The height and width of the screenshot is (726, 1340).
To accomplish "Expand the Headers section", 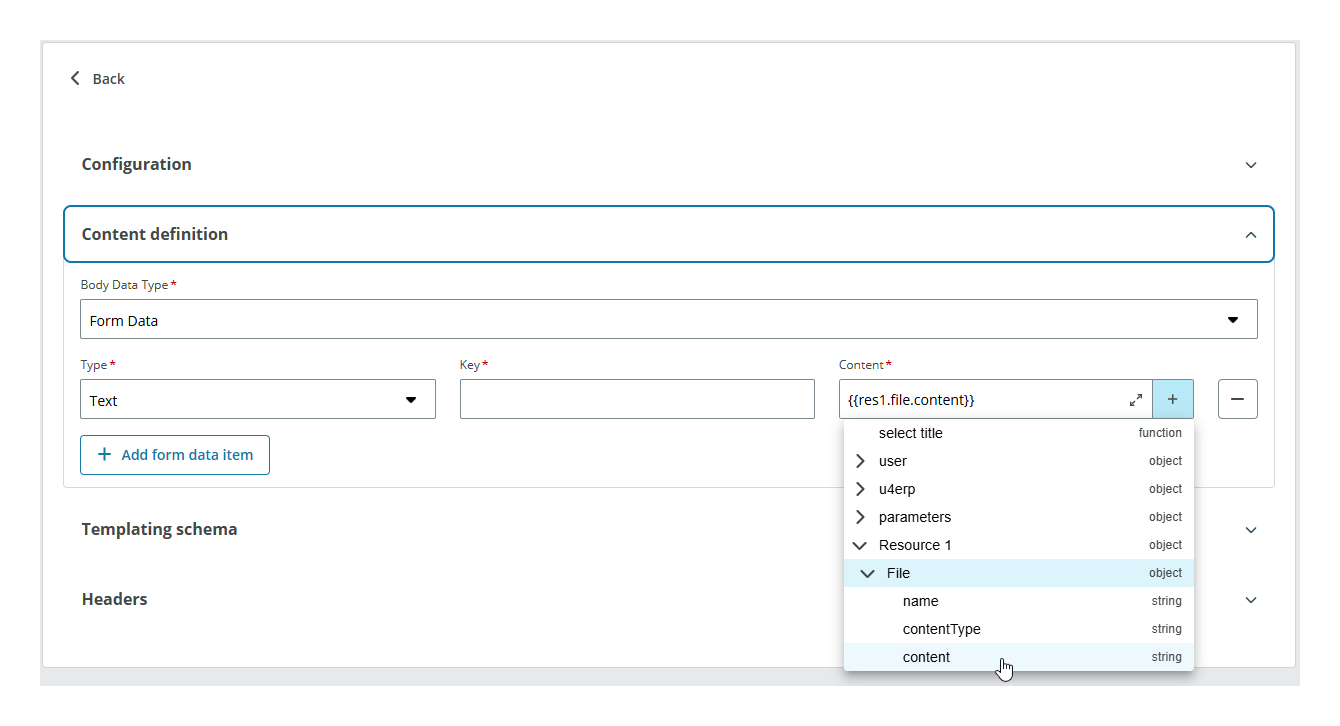I will point(1250,599).
